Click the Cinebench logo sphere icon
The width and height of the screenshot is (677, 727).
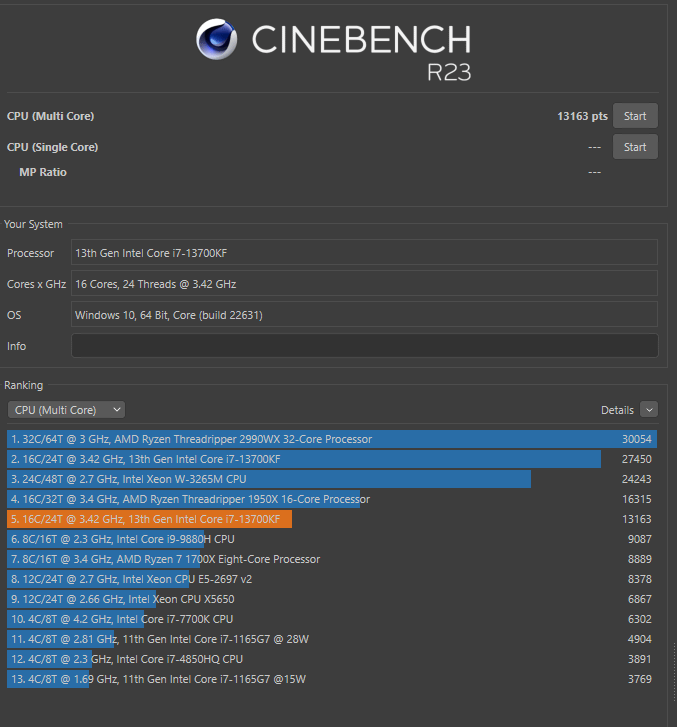[216, 39]
